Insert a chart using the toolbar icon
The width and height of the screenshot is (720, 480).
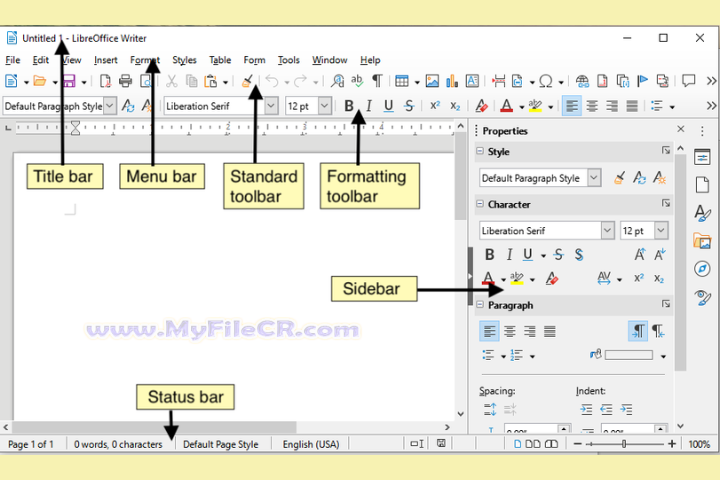[x=452, y=81]
